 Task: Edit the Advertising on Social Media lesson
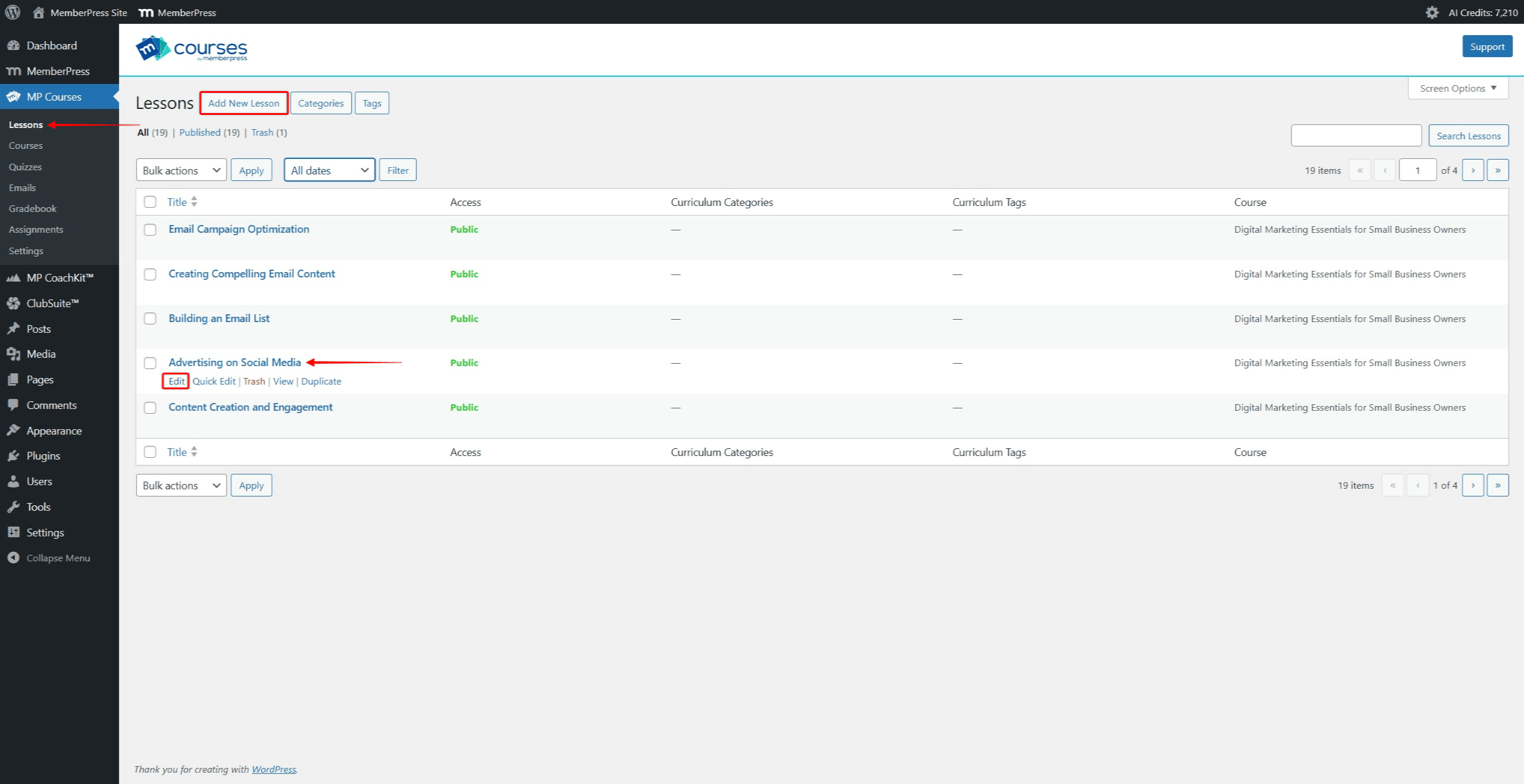pos(175,381)
